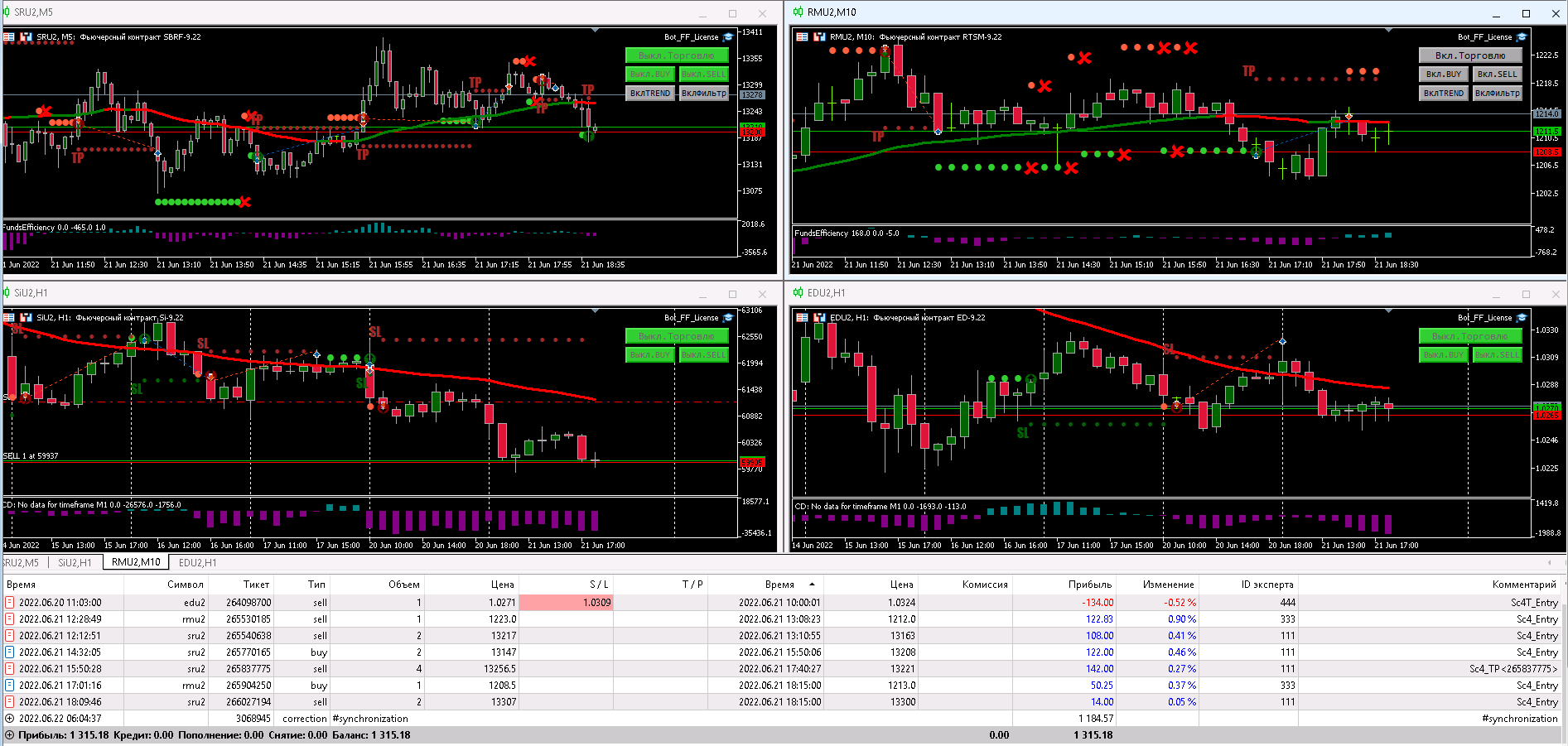Toggle Вкл.SELL in the RMU2,M10 chart
The width and height of the screenshot is (1568, 746).
point(1498,74)
